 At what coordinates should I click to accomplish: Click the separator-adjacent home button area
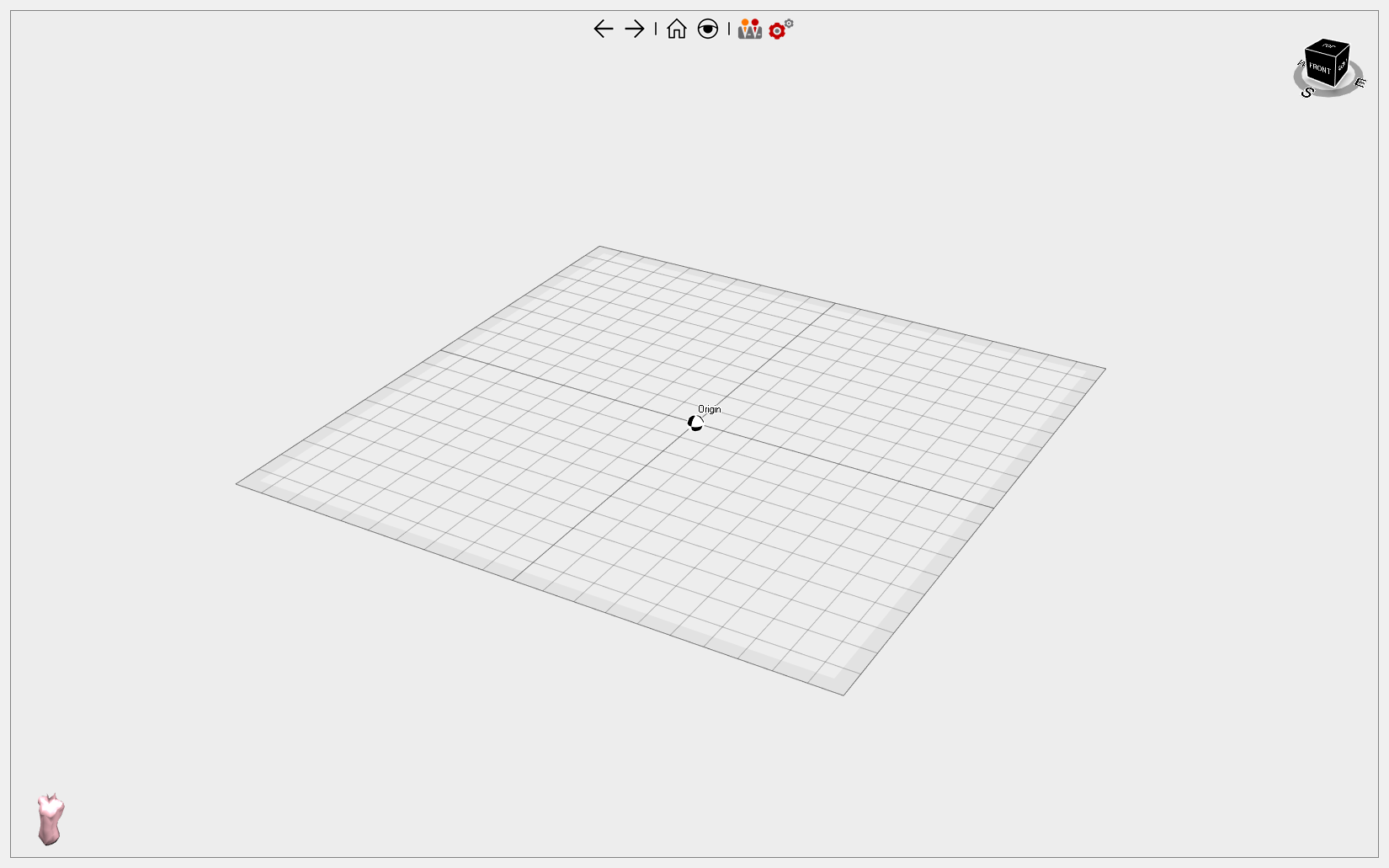click(676, 29)
